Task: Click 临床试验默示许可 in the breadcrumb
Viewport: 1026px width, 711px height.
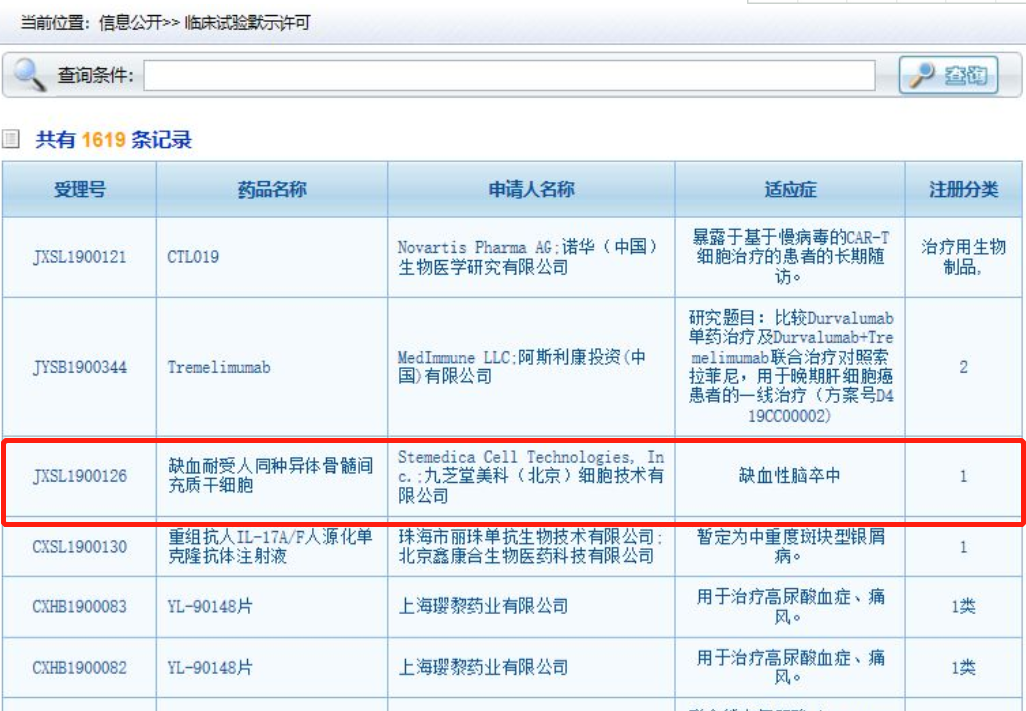Action: coord(247,23)
